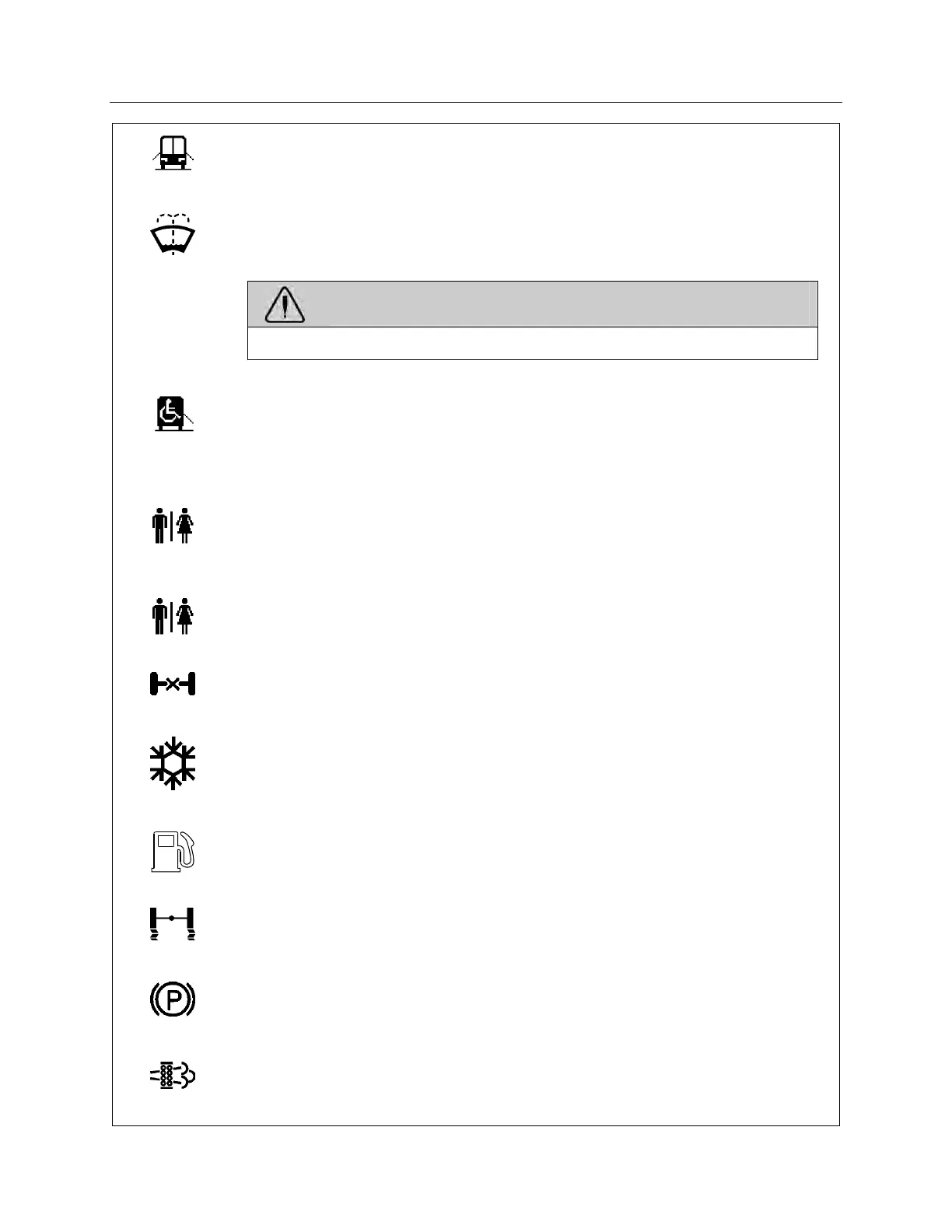The height and width of the screenshot is (1232, 952).
Task: Select the parking brake (P) icon
Action: point(172,999)
